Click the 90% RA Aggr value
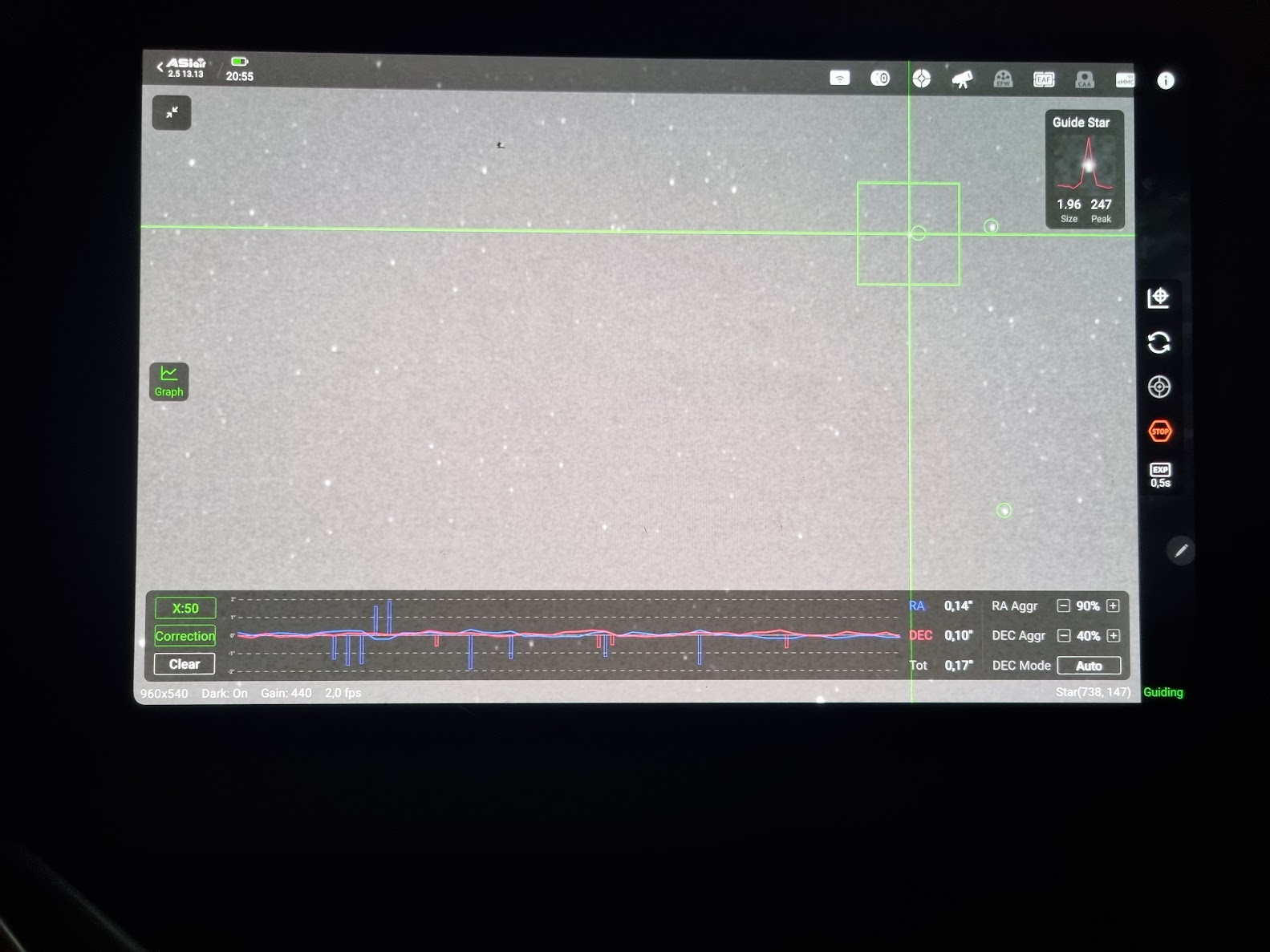Screen dimensions: 1270x952 (x=1088, y=606)
